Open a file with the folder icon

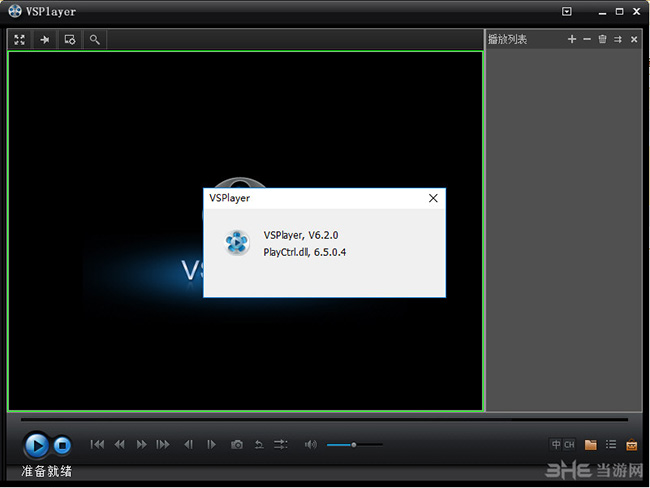[591, 444]
